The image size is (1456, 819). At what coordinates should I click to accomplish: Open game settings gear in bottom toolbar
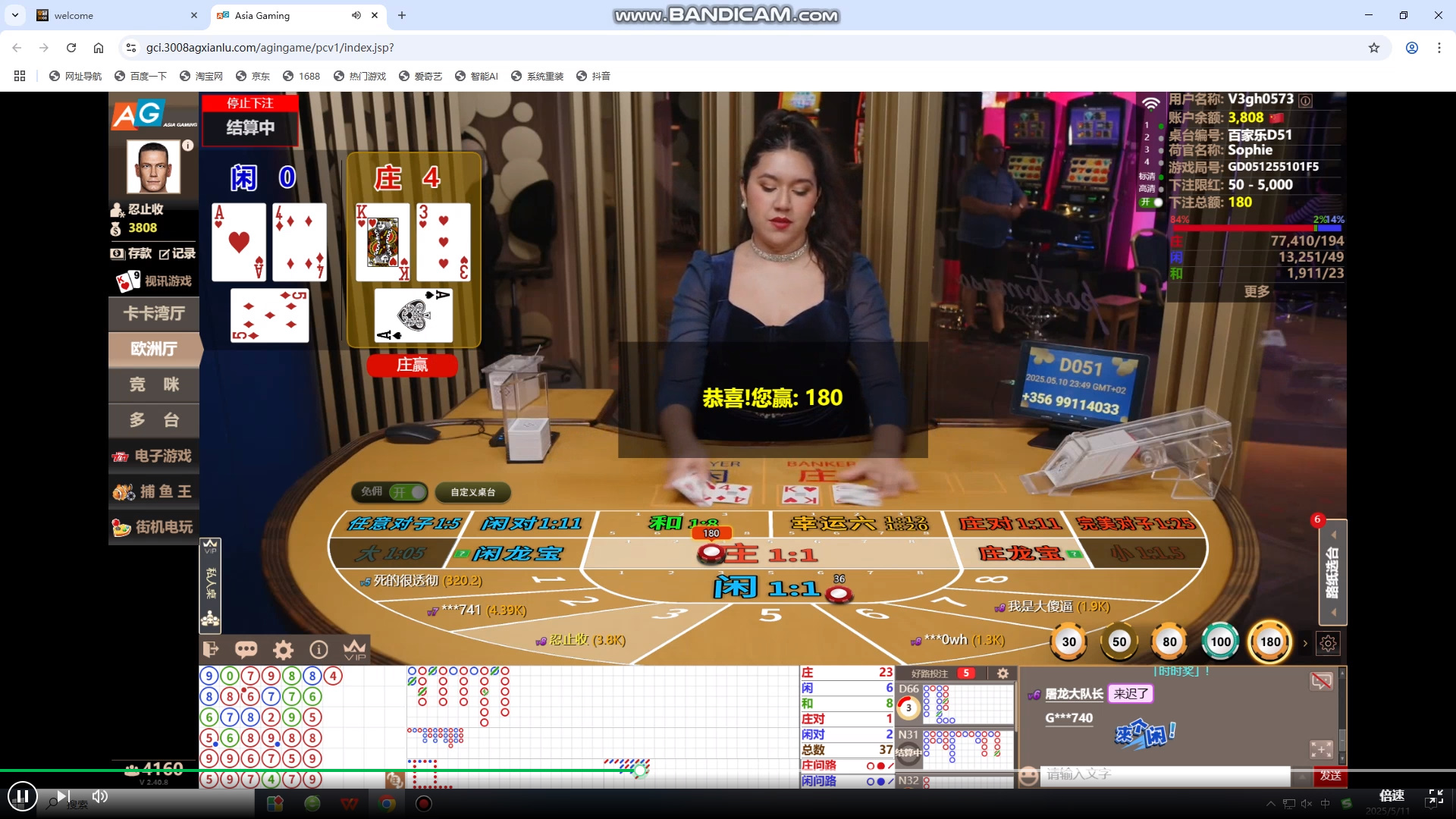pos(283,649)
